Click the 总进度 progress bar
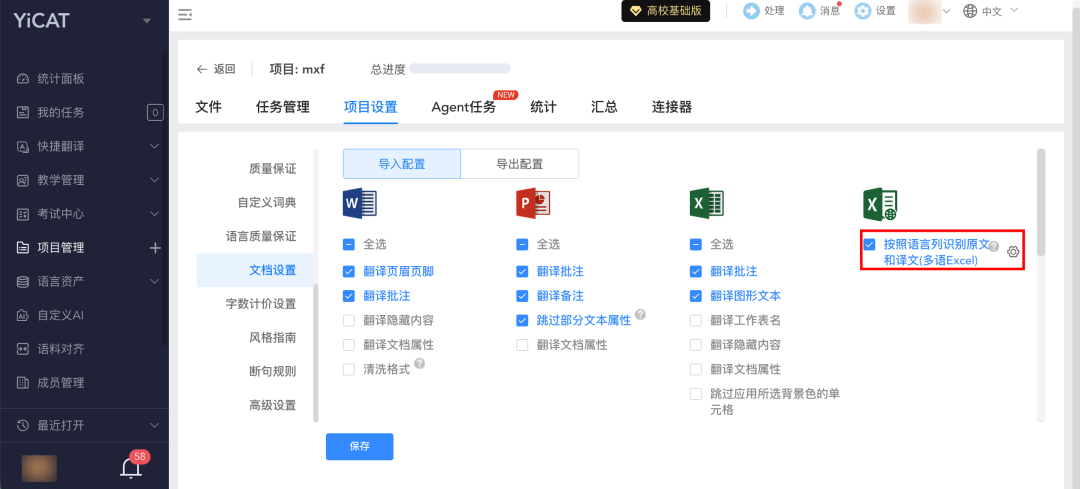 [x=459, y=69]
